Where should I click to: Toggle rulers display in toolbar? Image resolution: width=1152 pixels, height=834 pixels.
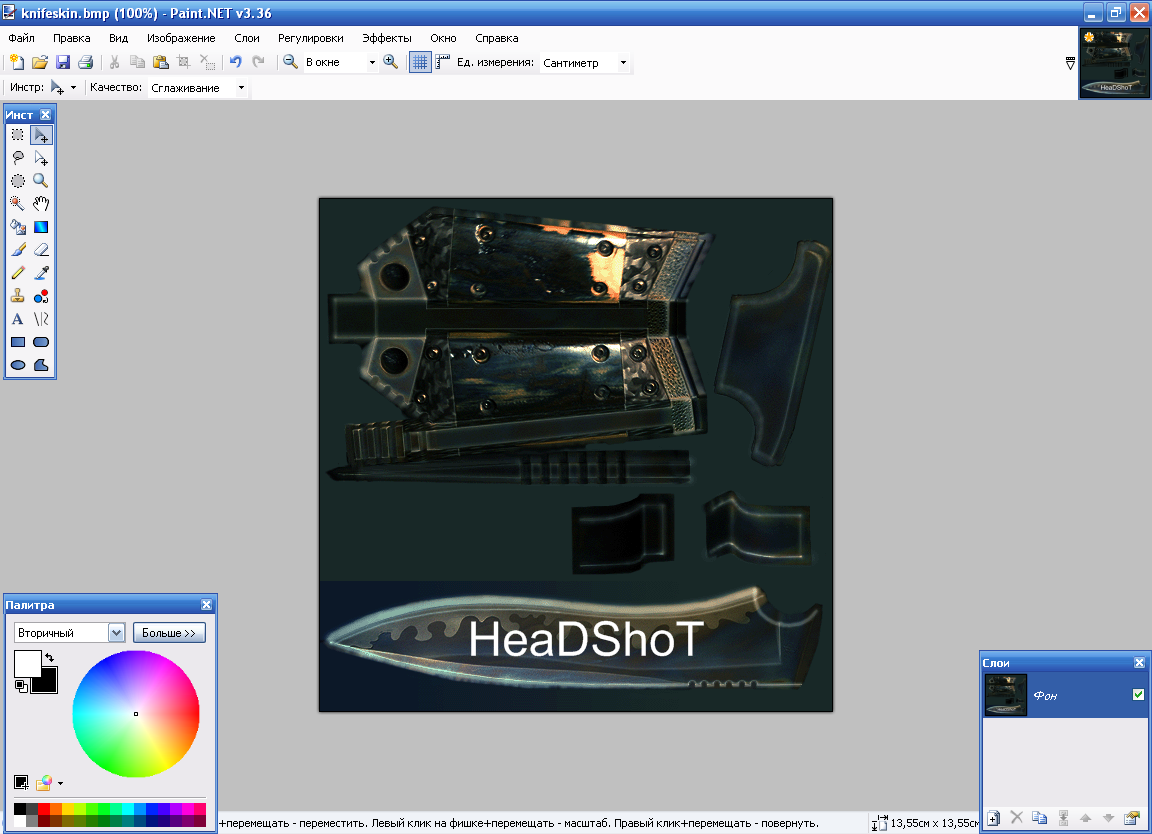pos(443,62)
